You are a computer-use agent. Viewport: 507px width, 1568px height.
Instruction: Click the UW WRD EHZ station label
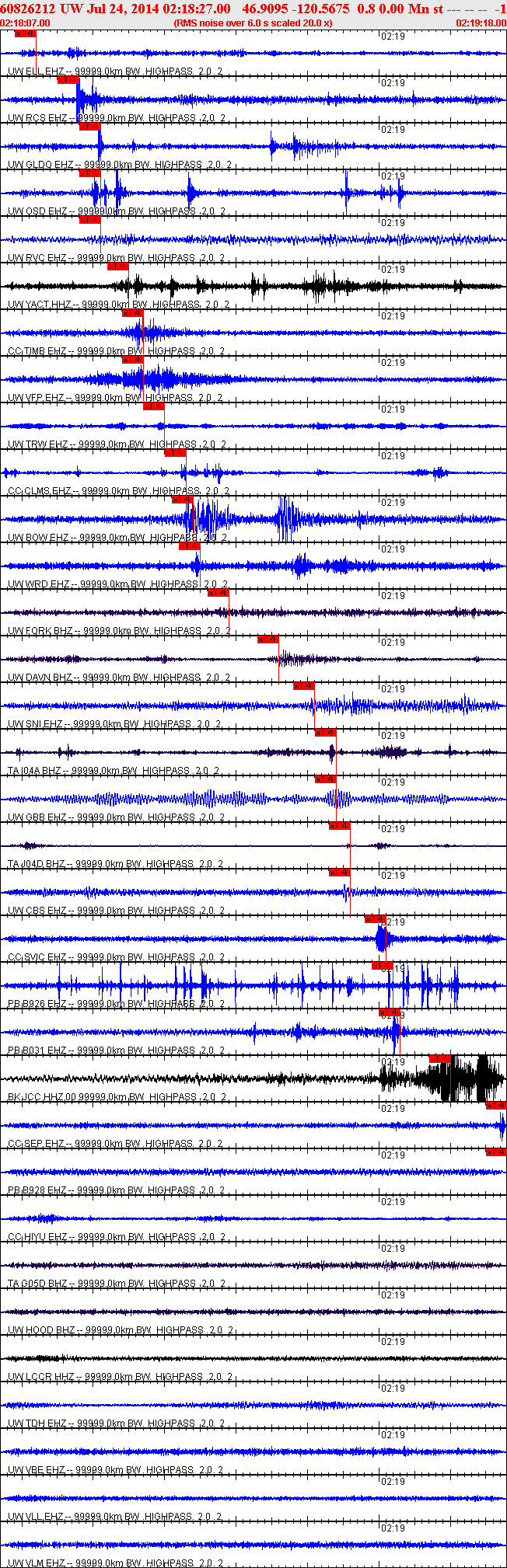[38, 584]
